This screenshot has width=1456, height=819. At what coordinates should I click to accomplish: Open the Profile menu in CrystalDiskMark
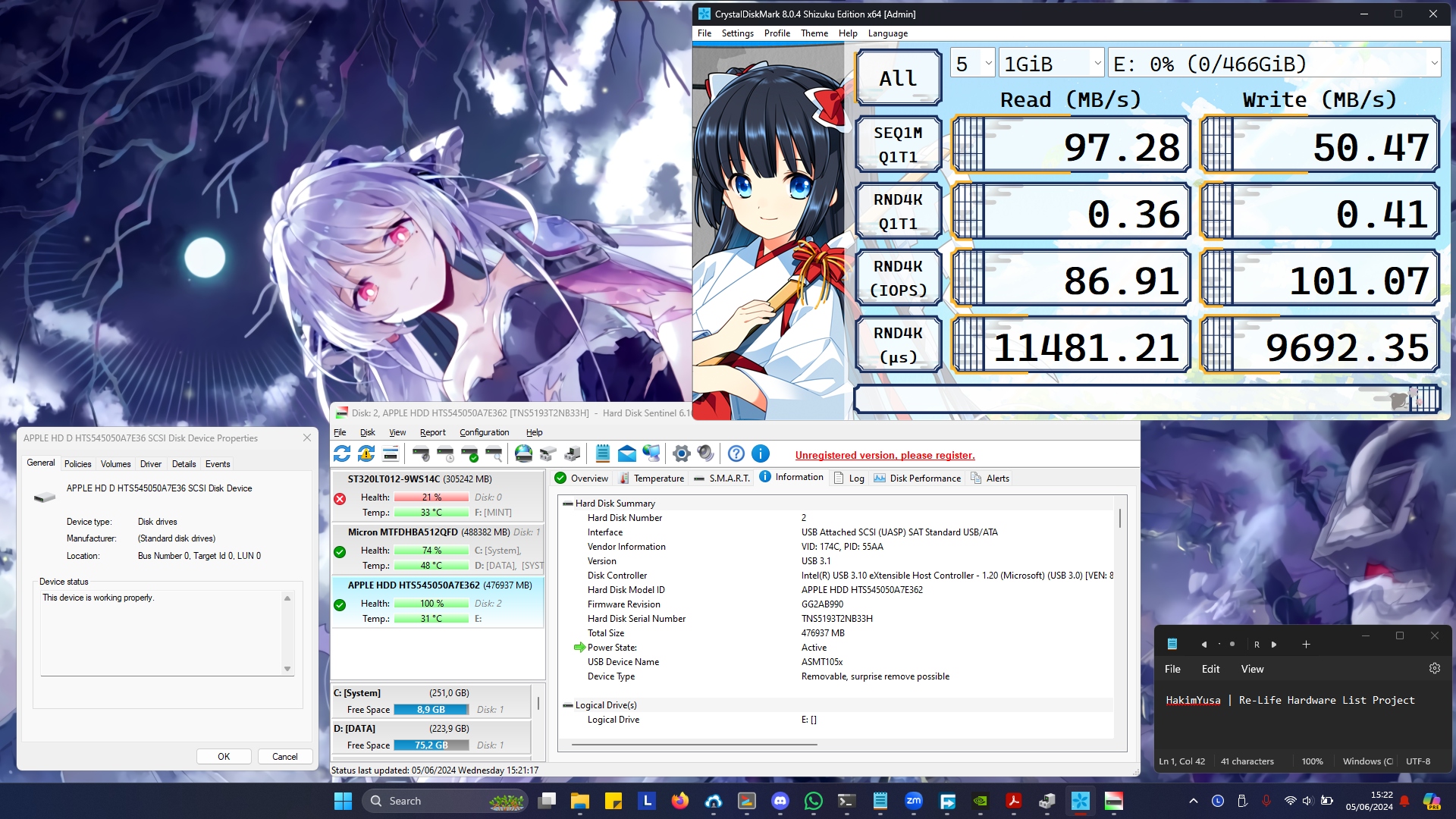click(x=777, y=33)
